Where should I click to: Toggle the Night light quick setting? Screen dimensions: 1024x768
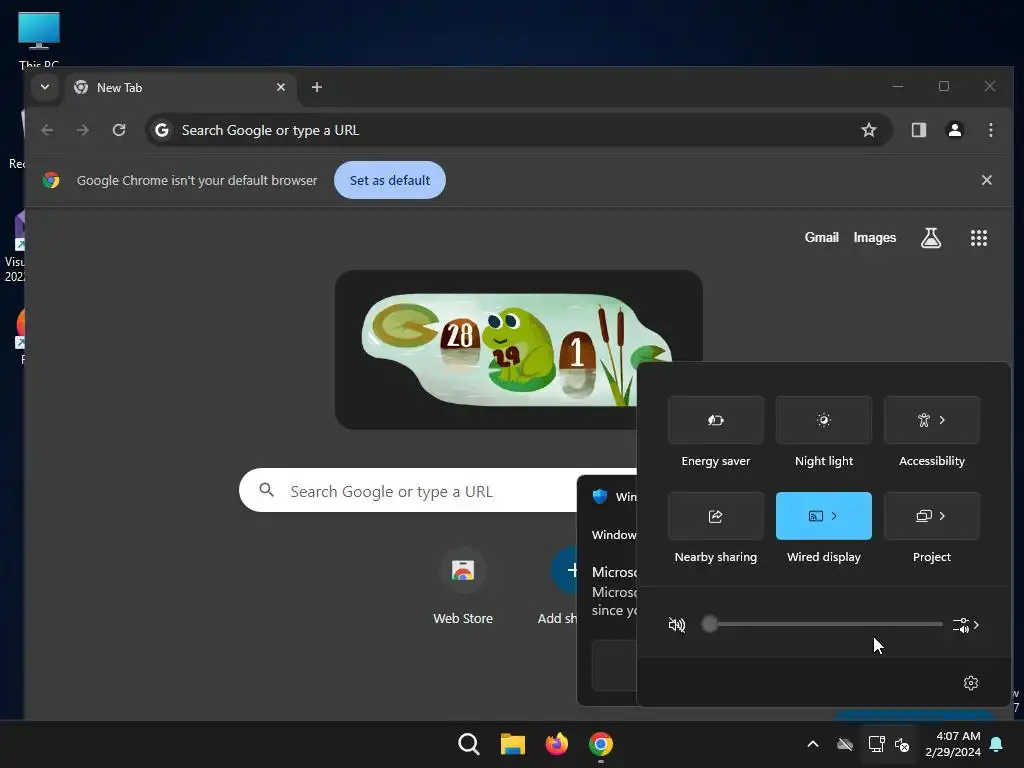(824, 420)
